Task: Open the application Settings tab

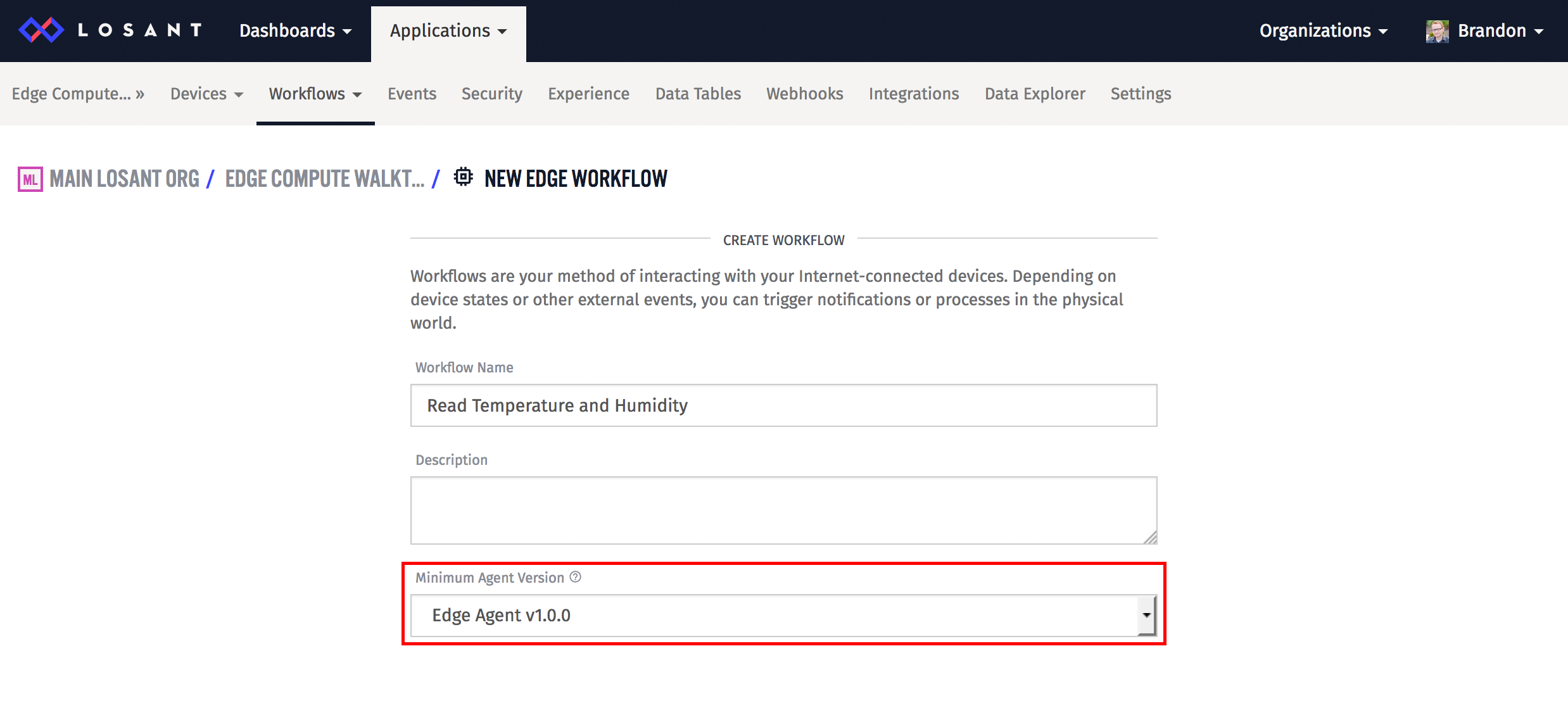Action: tap(1140, 94)
